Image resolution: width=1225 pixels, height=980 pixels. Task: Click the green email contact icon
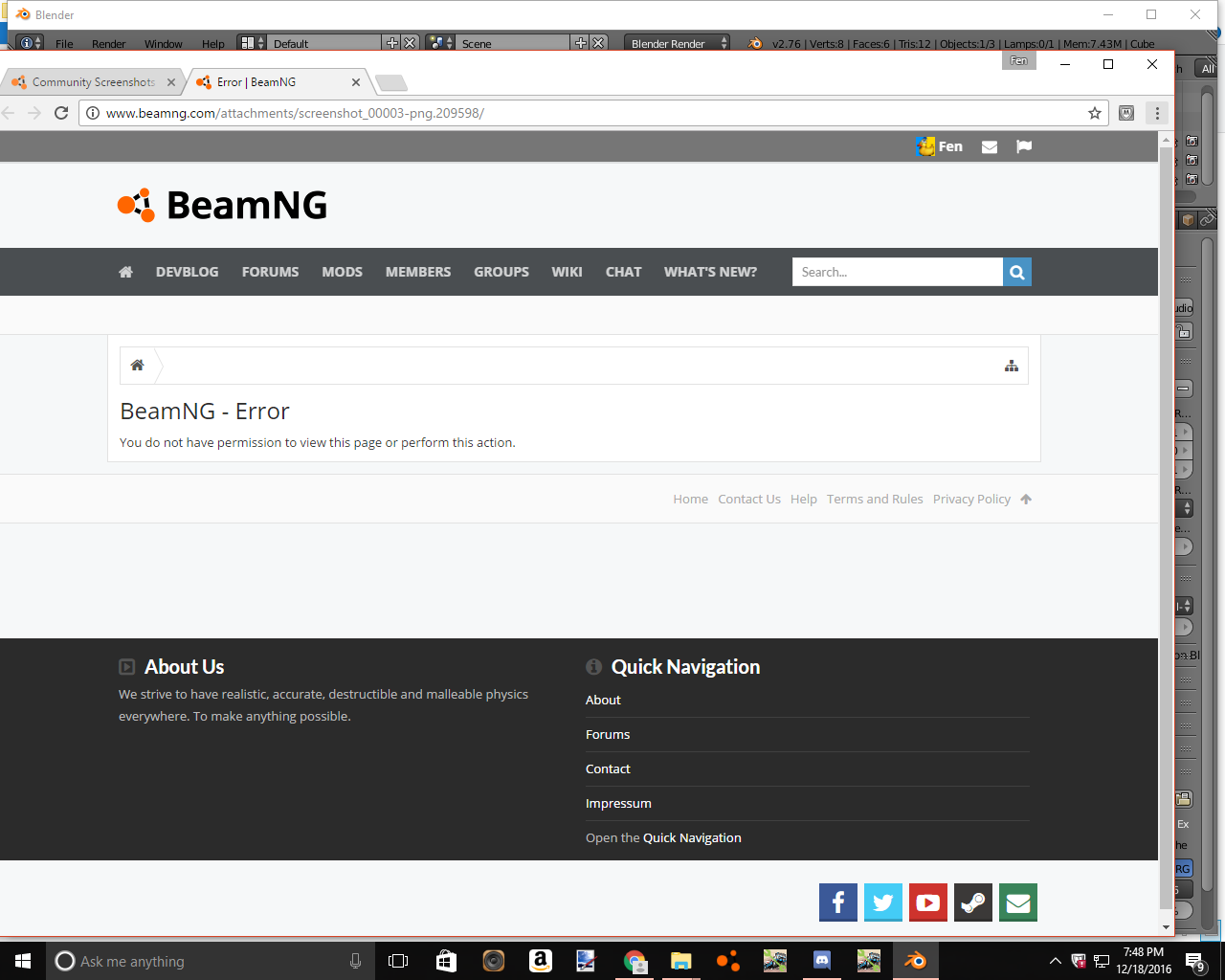coord(1018,902)
